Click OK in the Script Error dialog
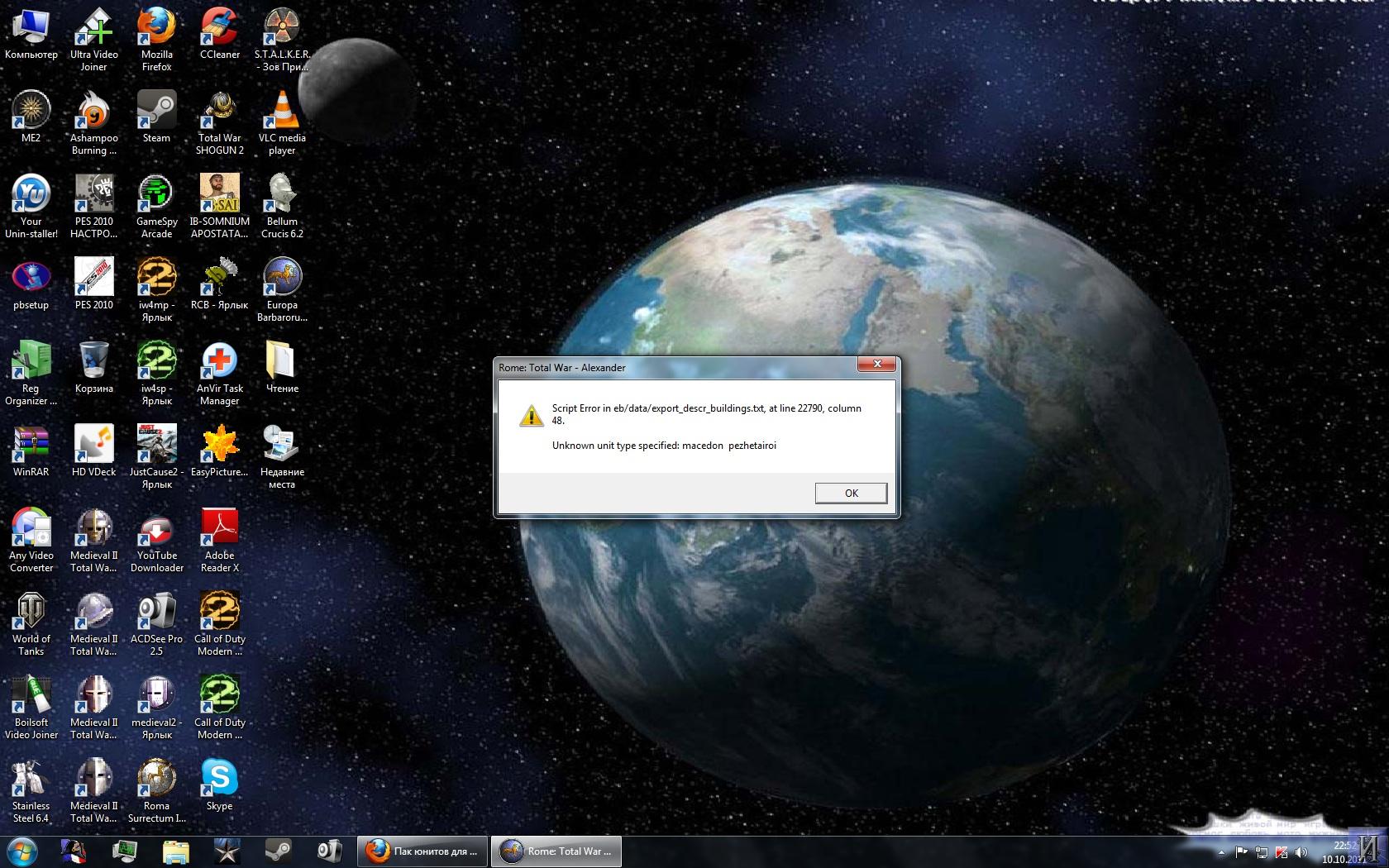This screenshot has width=1389, height=868. click(851, 493)
